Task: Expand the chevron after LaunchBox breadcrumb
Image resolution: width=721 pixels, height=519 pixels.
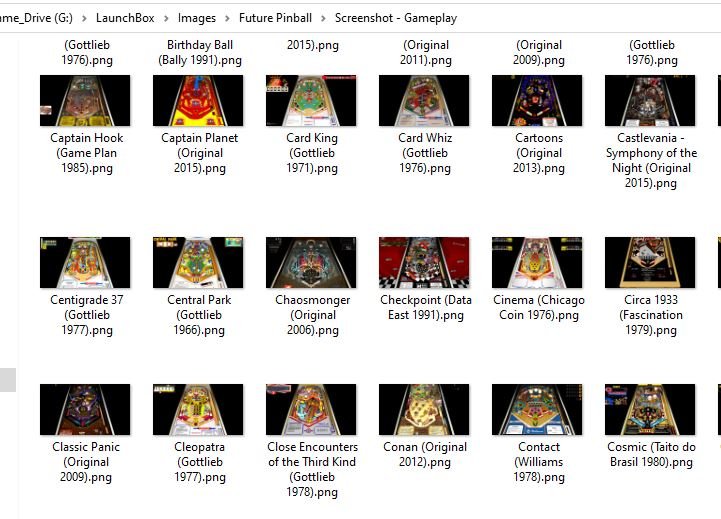Action: [166, 18]
